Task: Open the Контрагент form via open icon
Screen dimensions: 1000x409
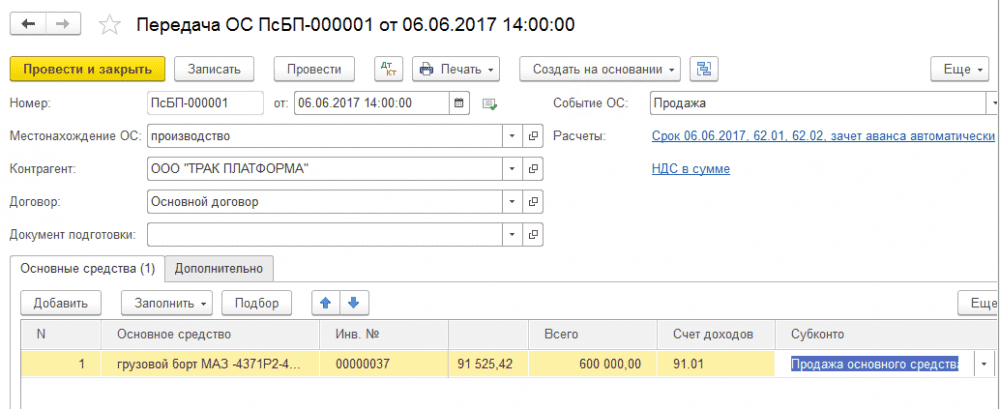Action: tap(533, 169)
